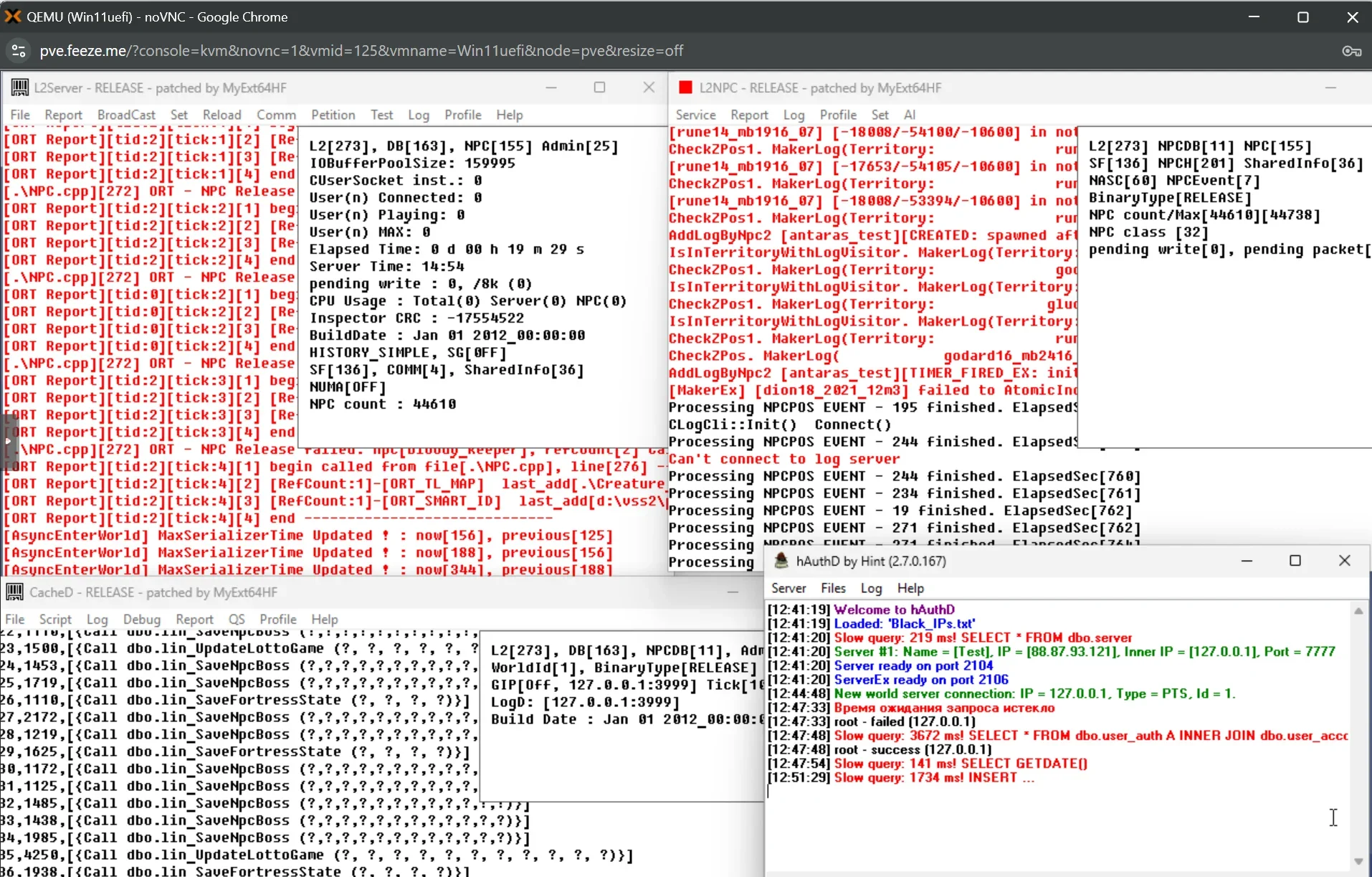Maximize the hAuthD window

pyautogui.click(x=1295, y=561)
